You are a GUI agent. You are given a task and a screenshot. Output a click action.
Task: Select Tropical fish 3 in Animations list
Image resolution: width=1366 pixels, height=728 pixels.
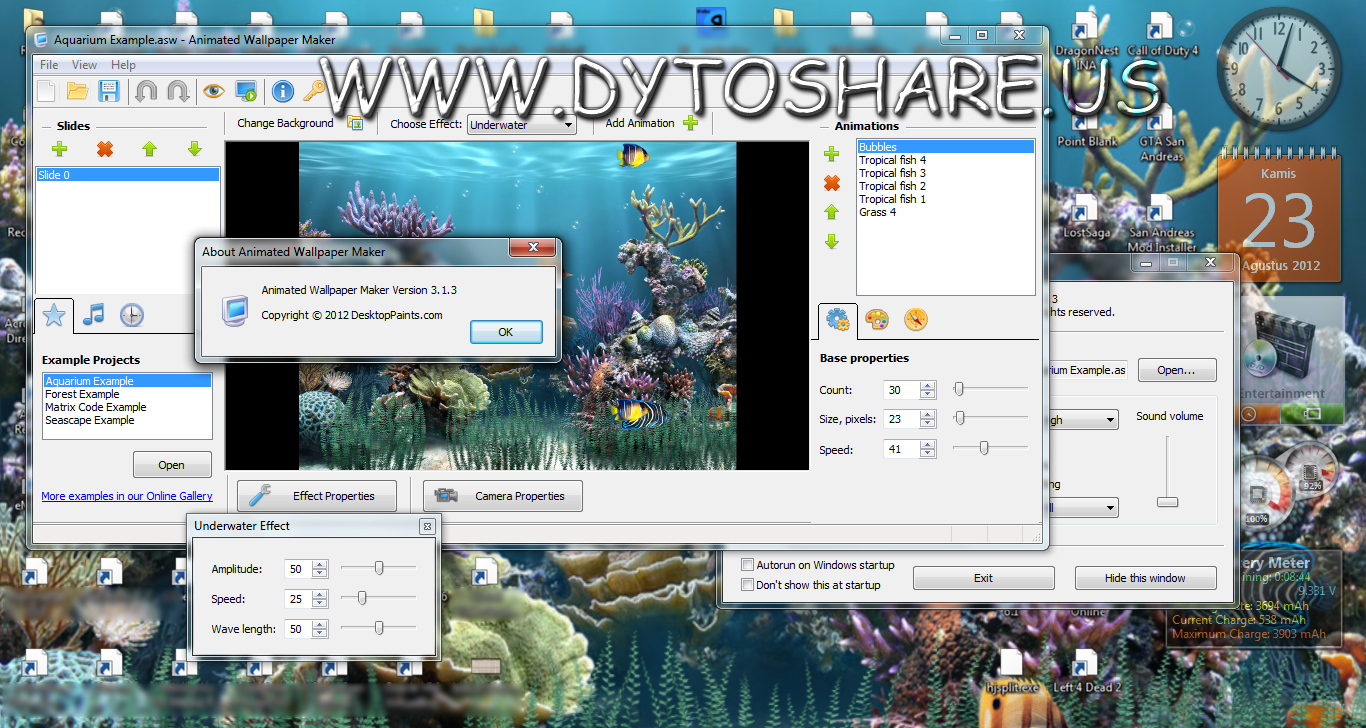click(892, 173)
